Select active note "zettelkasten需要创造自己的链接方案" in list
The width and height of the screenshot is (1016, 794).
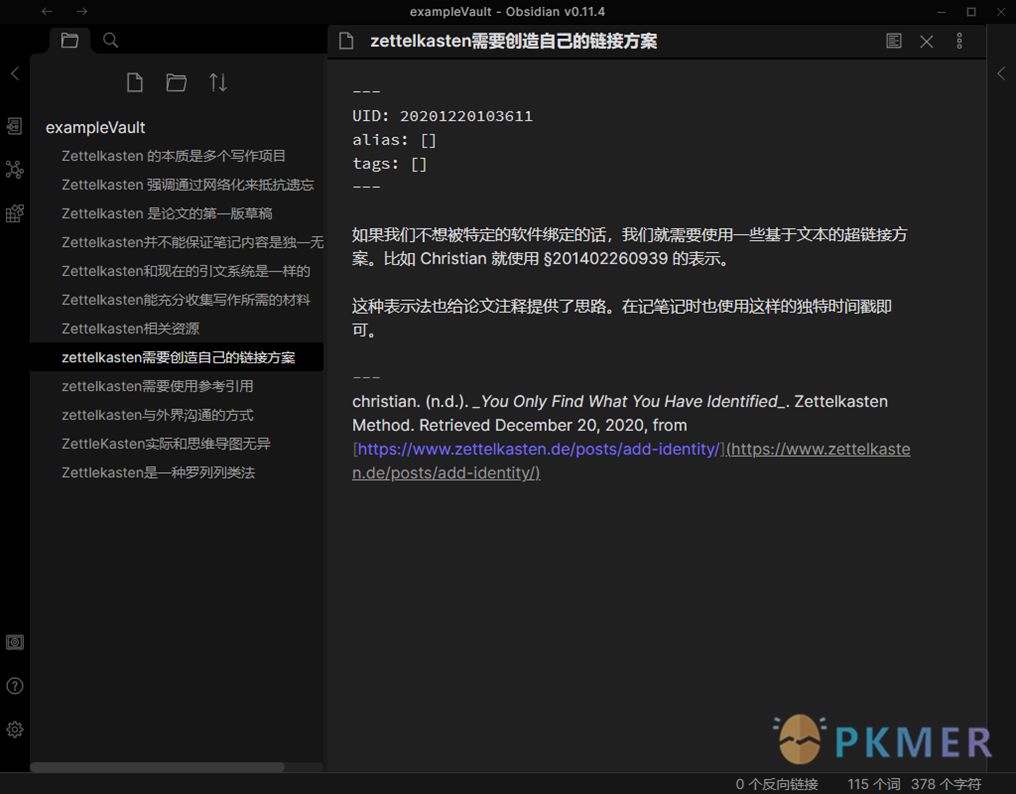tap(178, 357)
